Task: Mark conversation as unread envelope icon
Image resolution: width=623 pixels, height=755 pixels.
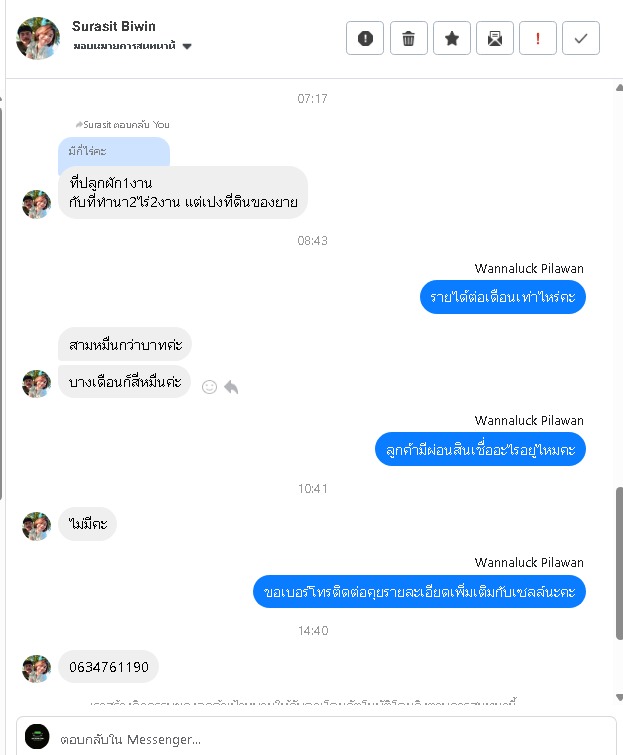Action: 494,38
